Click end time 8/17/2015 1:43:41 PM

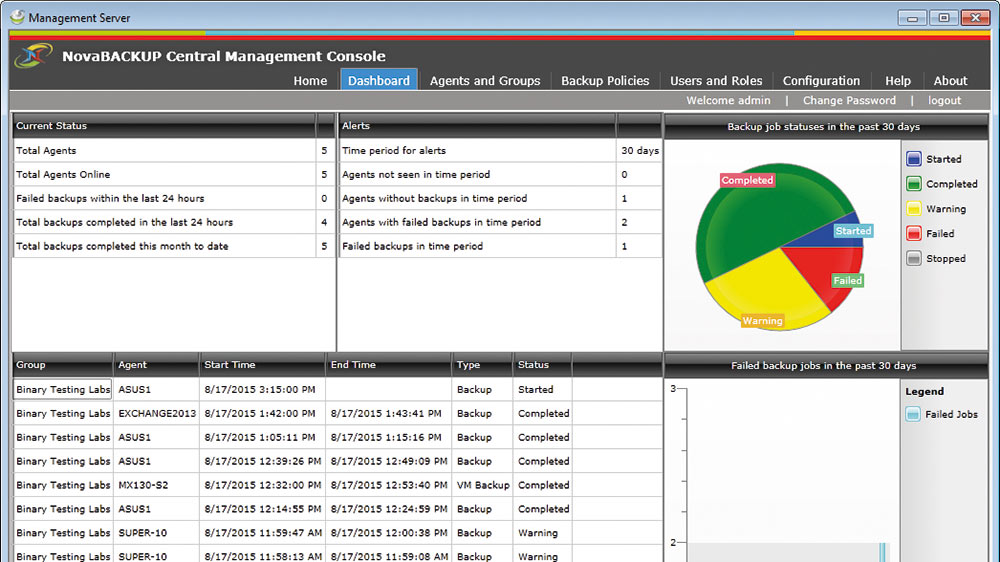pos(388,413)
